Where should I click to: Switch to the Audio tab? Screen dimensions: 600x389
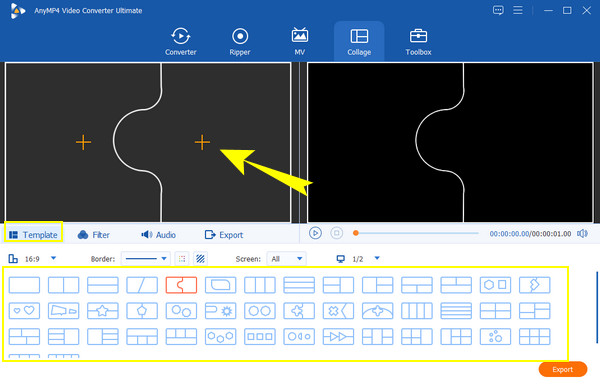tap(158, 234)
